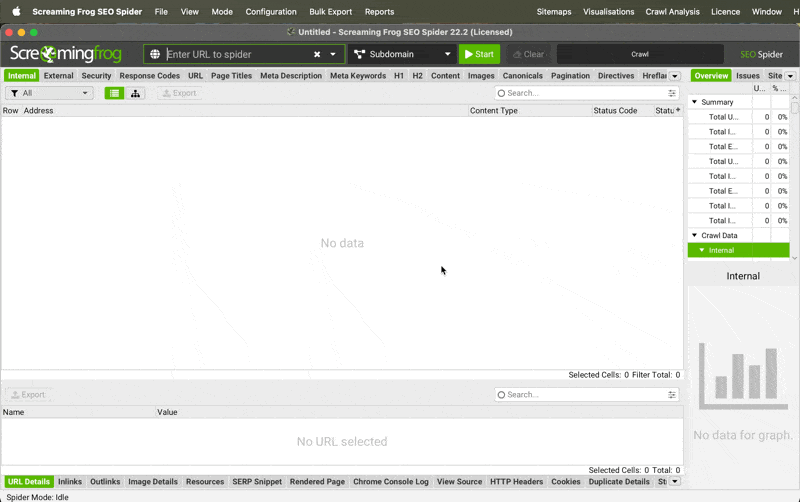Open lower panel search filter options icon
Viewport: 800px width, 502px height.
pos(672,395)
